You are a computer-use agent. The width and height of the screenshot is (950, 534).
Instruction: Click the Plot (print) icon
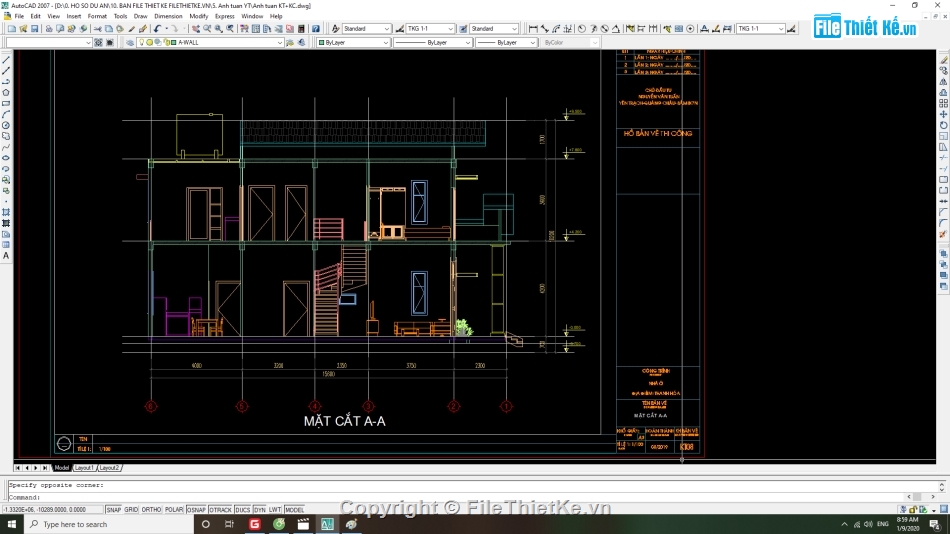(x=49, y=28)
